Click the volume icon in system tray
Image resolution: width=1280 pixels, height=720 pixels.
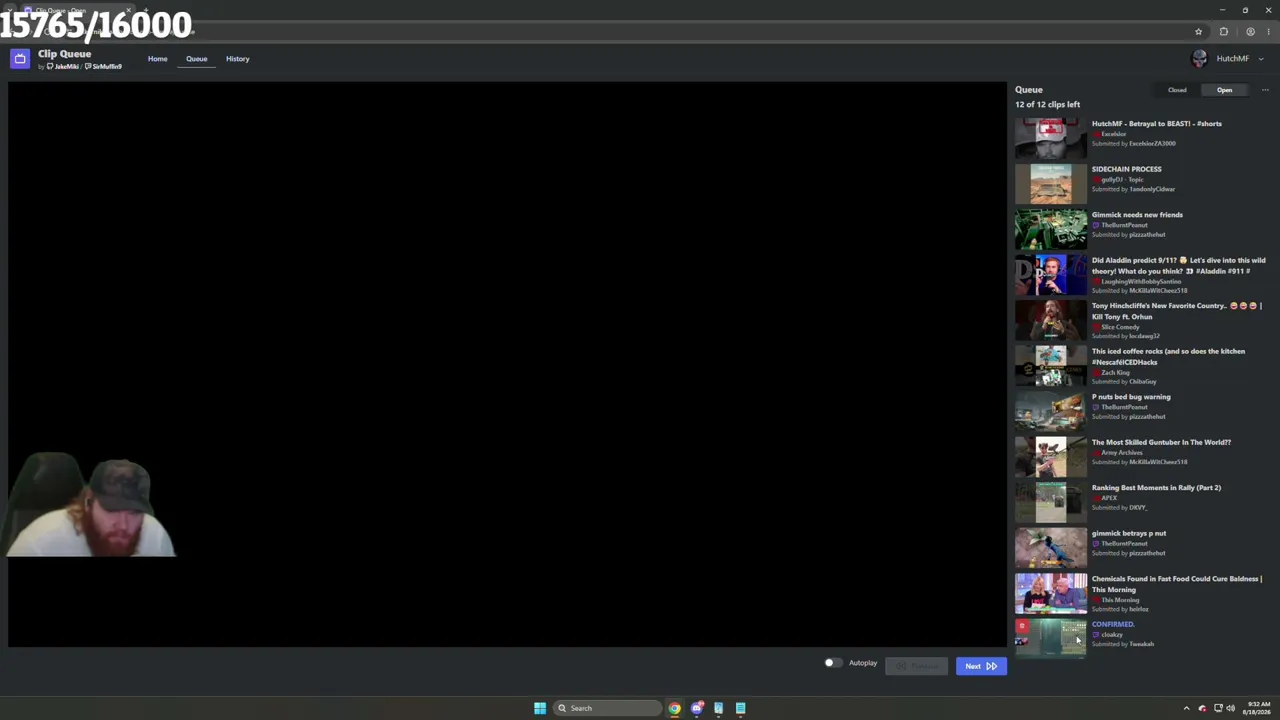[1230, 708]
